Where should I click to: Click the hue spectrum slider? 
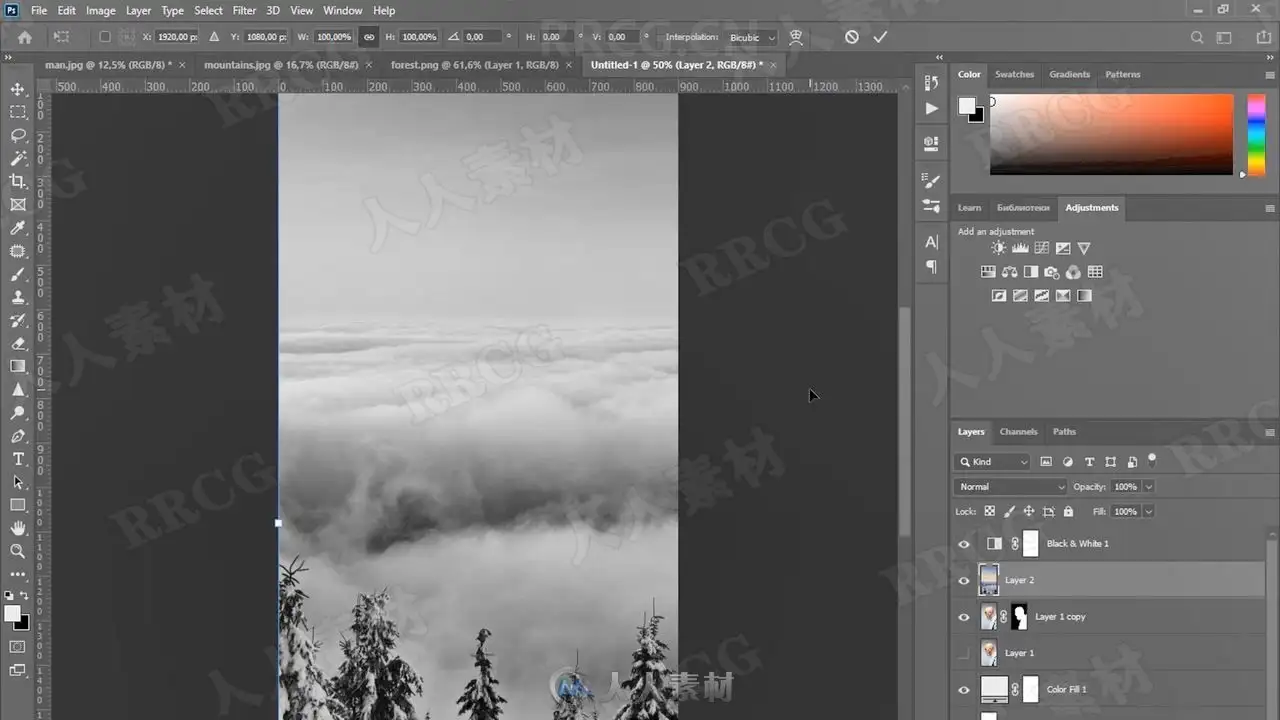coord(1256,134)
